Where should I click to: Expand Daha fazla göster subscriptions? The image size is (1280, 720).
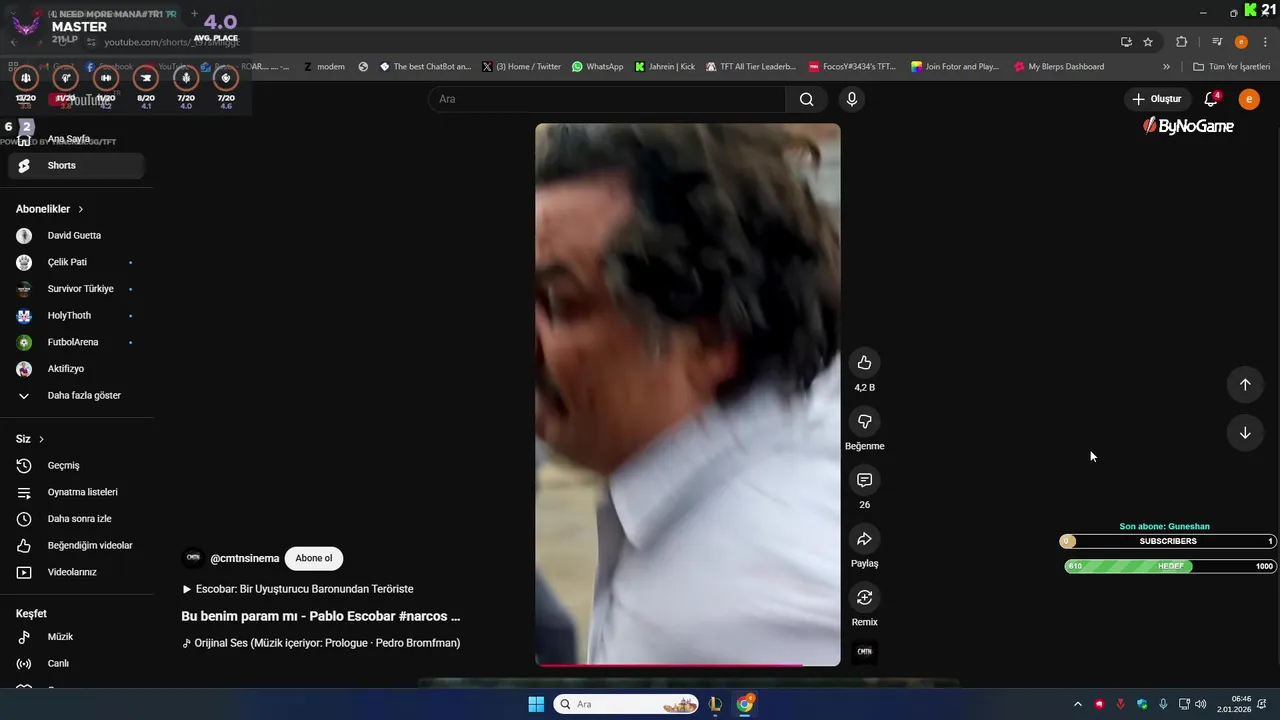(x=76, y=396)
